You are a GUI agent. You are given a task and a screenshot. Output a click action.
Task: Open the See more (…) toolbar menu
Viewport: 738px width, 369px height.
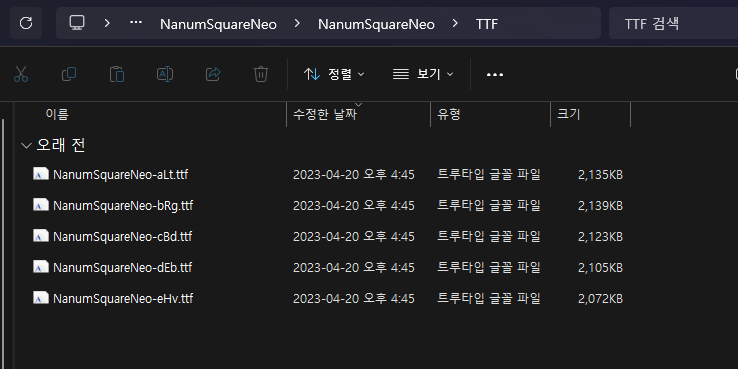[495, 74]
